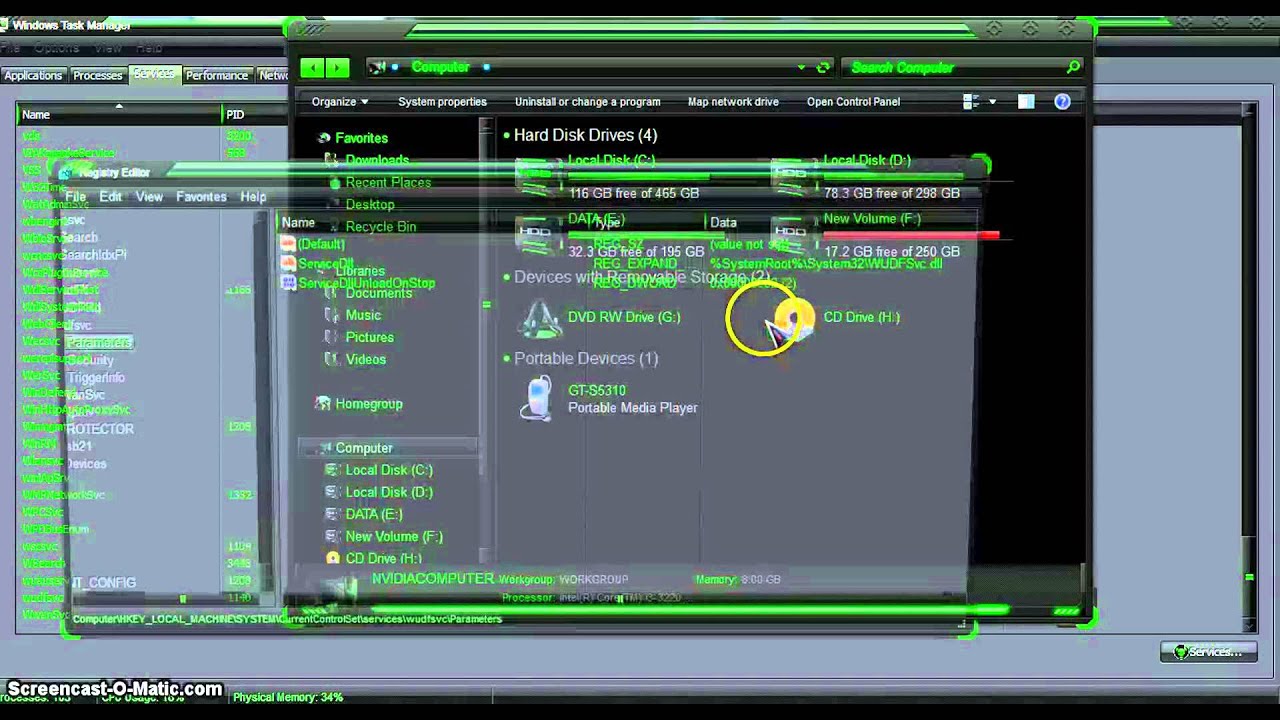
Task: Click Data column header in Registry Editor
Action: (x=723, y=223)
